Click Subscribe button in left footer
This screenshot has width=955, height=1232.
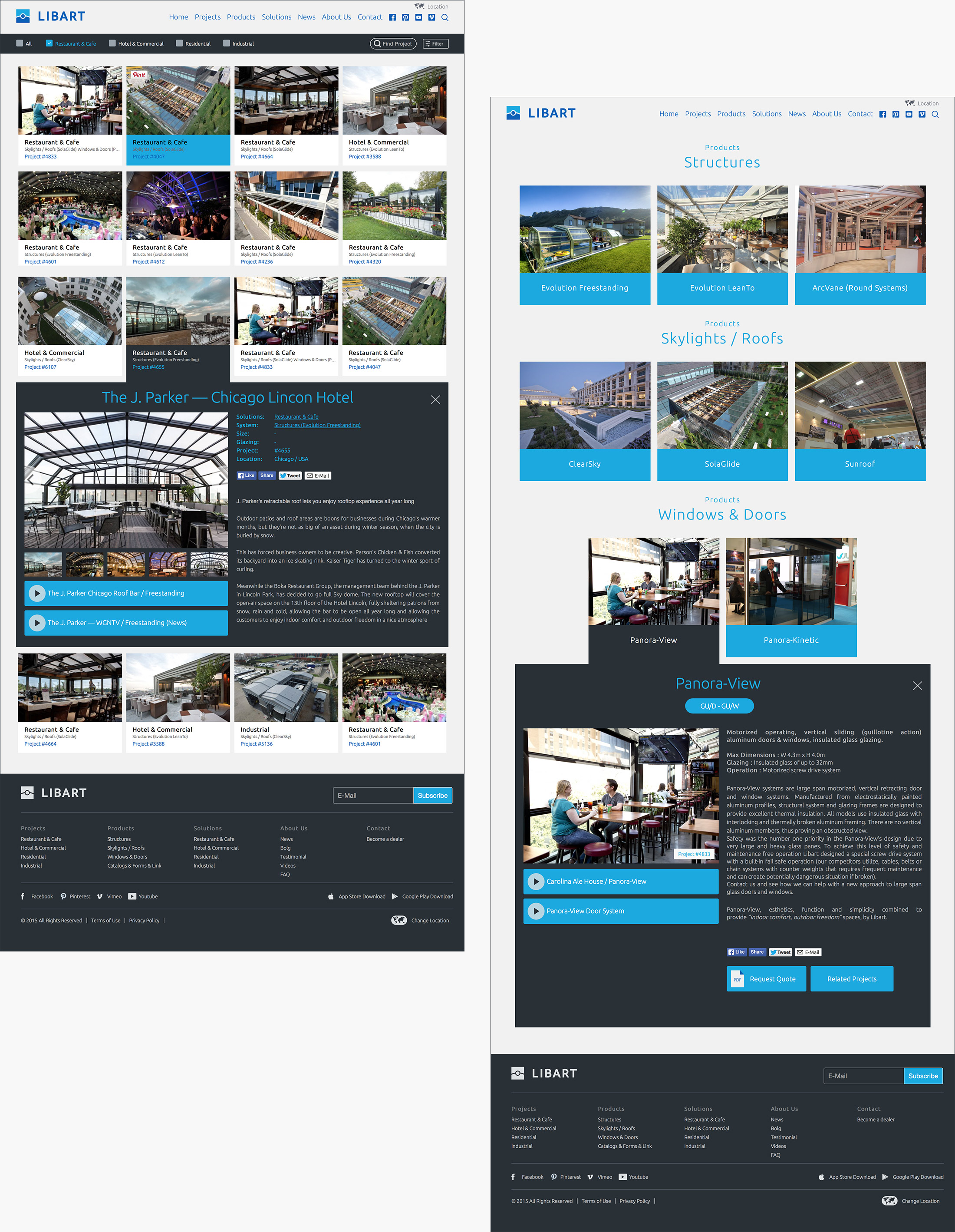click(432, 796)
